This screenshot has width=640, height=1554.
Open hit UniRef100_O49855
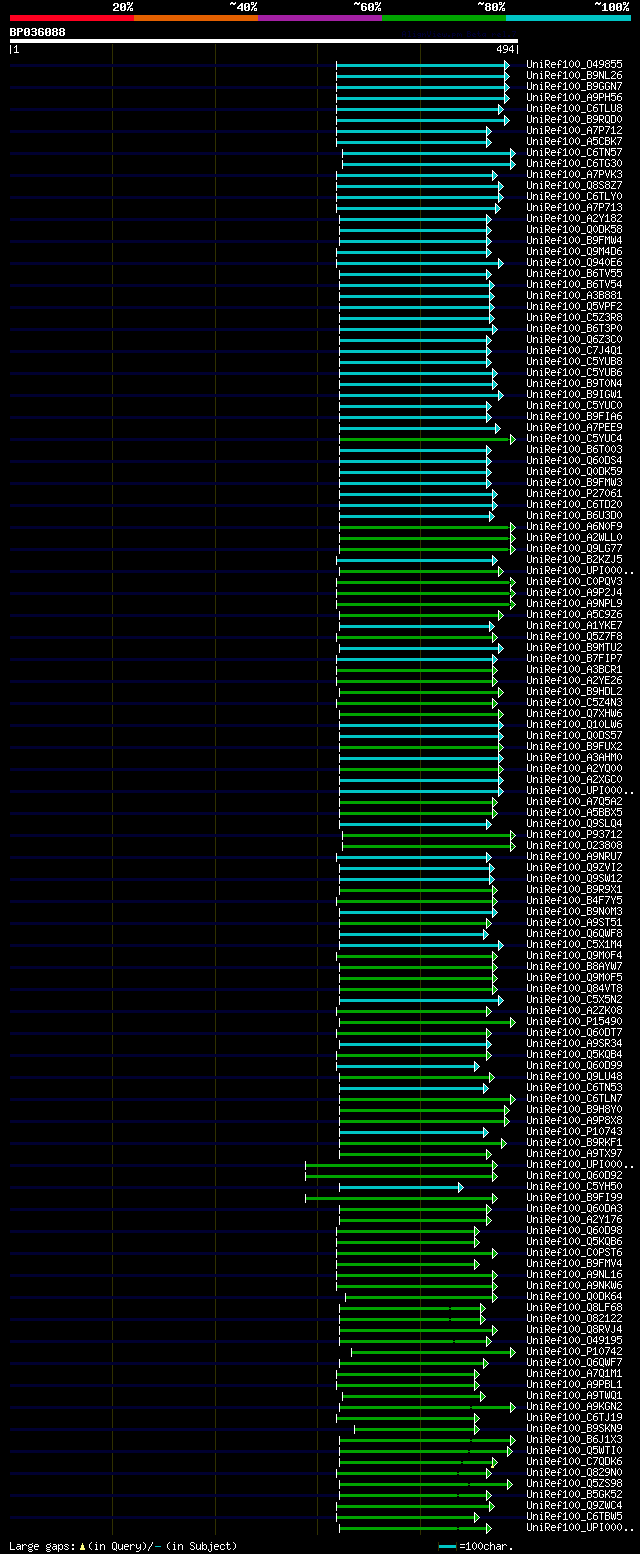(x=575, y=64)
